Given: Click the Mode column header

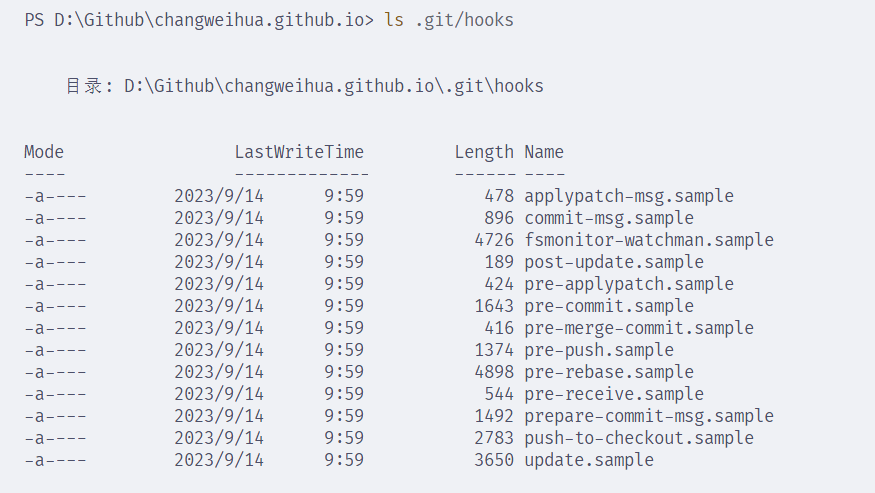Looking at the screenshot, I should point(44,152).
